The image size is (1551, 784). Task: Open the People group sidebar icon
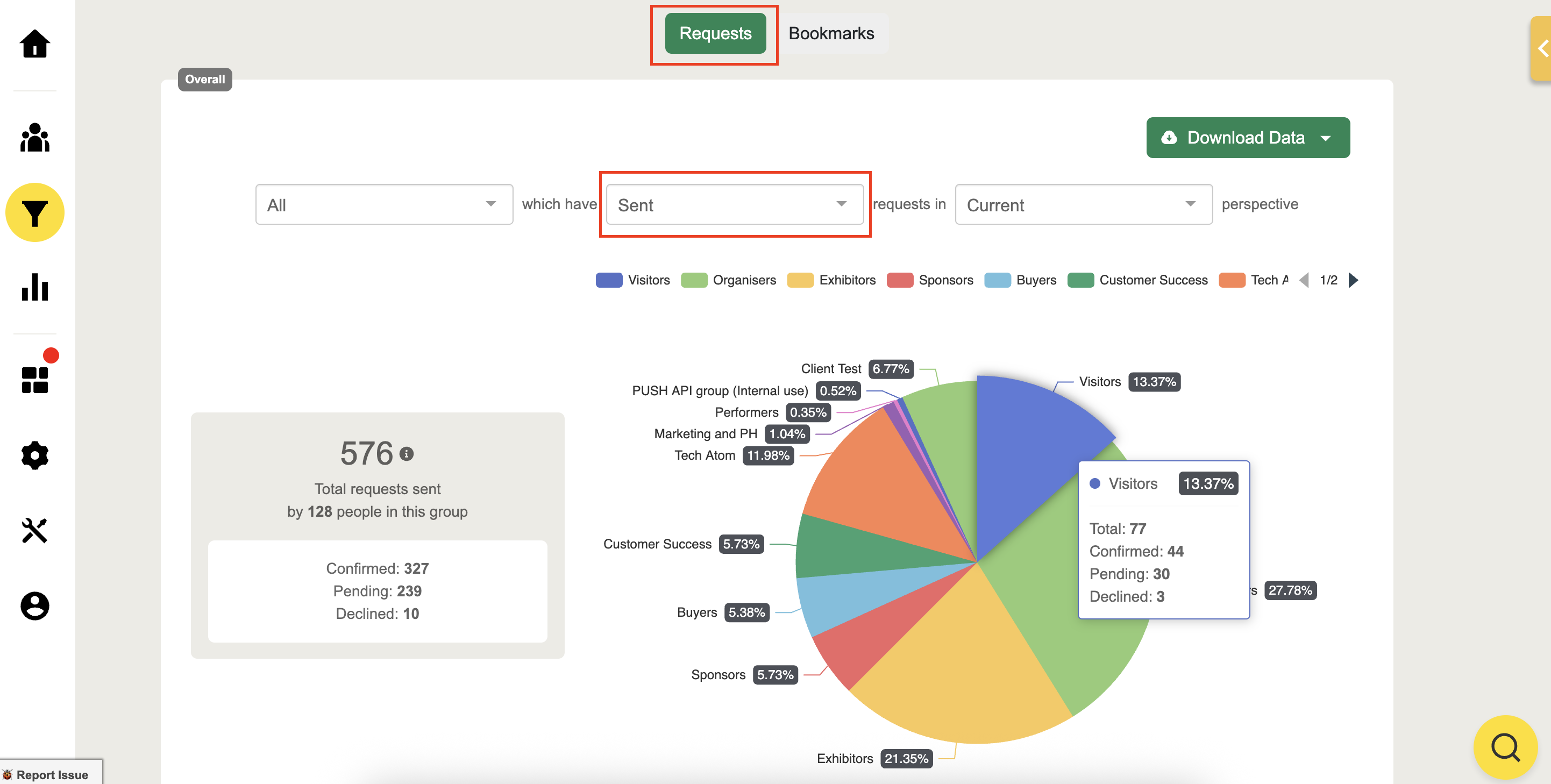[x=34, y=138]
